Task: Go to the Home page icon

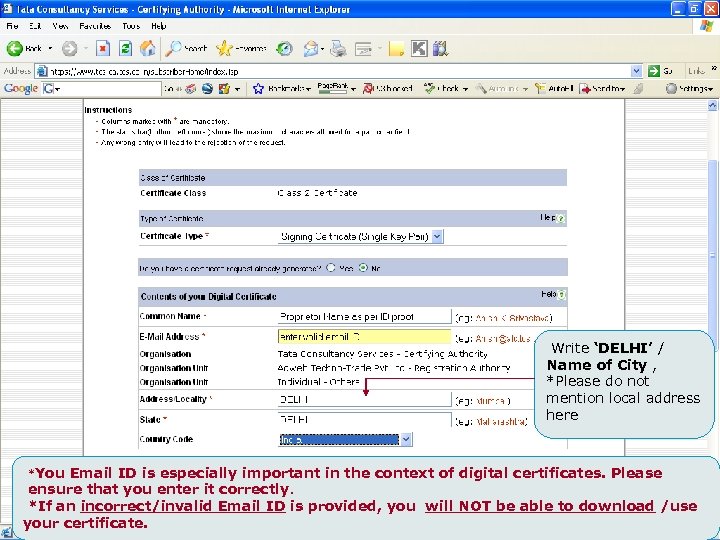Action: (x=148, y=48)
